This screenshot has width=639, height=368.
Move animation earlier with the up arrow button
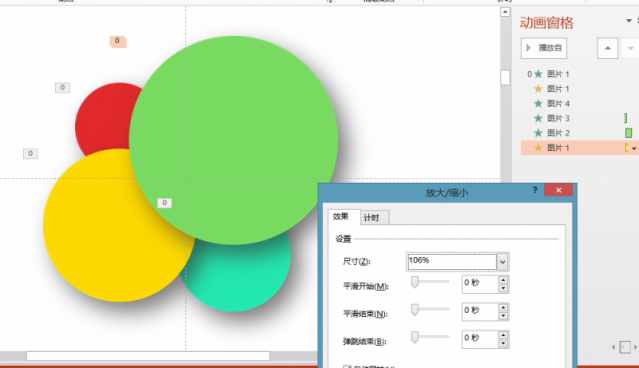608,48
